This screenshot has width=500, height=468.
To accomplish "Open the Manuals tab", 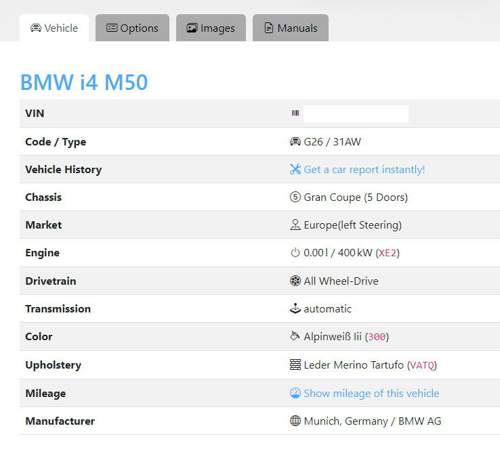I will (x=291, y=28).
